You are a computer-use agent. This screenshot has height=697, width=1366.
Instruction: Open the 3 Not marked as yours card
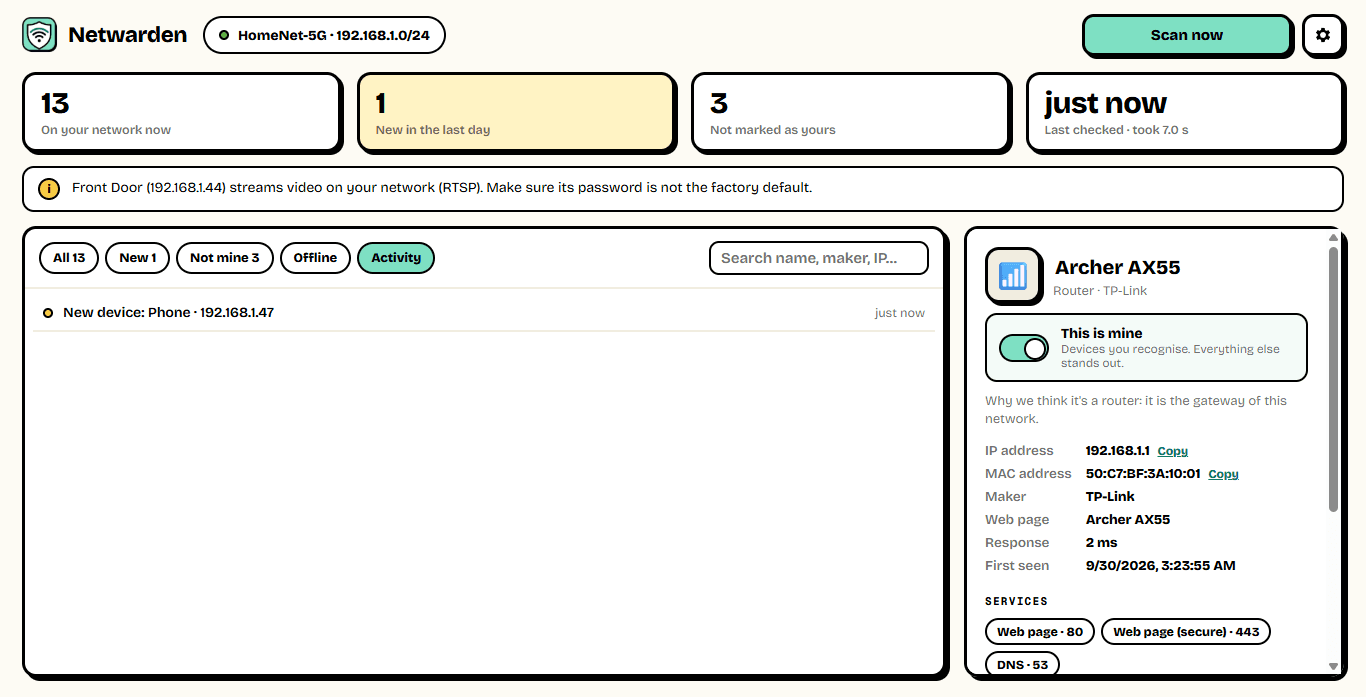point(851,113)
